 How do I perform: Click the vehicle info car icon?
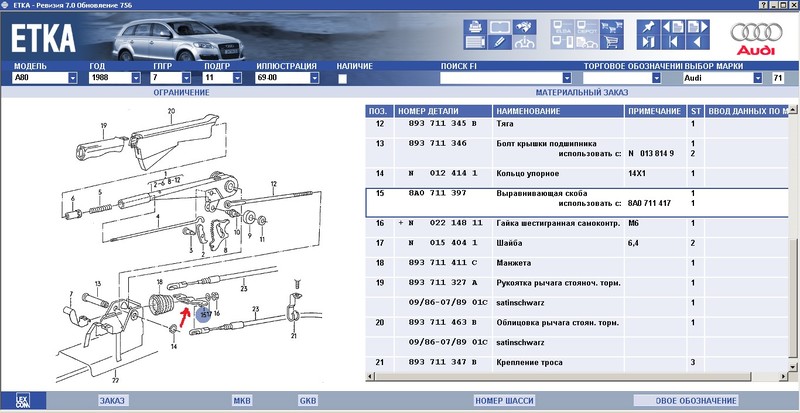[524, 42]
